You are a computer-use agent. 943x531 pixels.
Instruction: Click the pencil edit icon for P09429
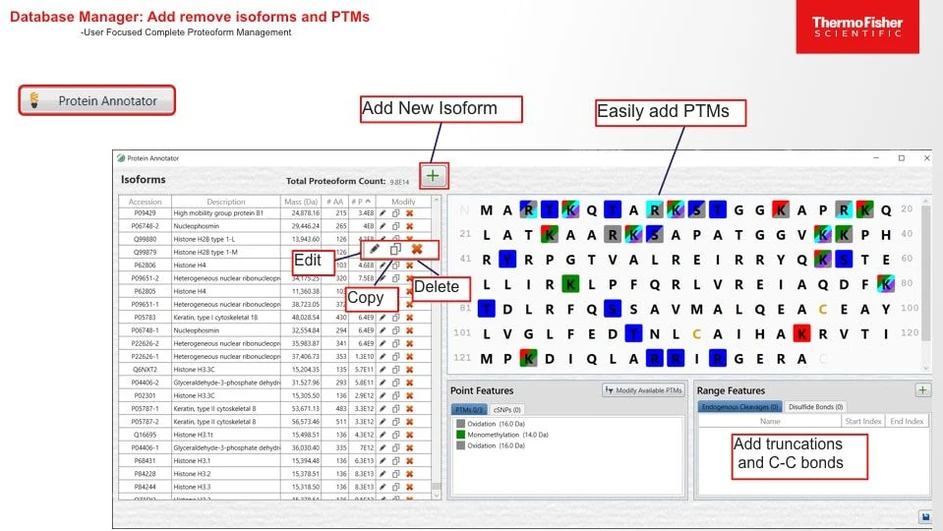tap(382, 213)
